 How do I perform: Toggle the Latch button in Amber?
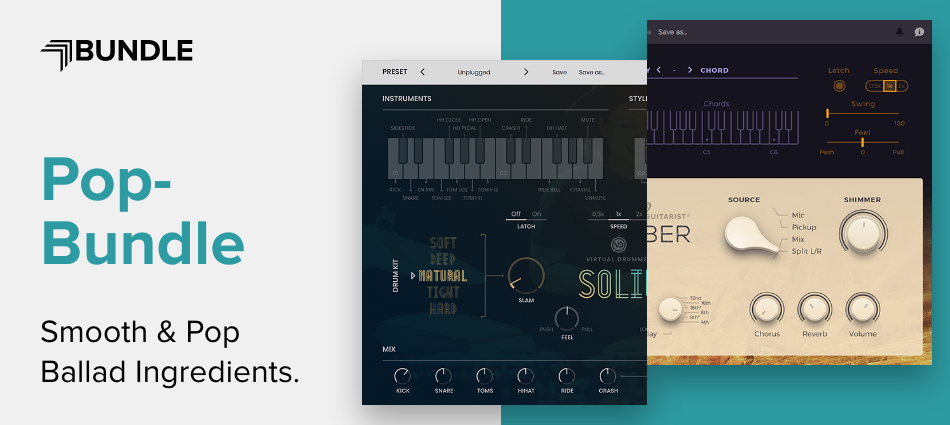click(x=839, y=86)
